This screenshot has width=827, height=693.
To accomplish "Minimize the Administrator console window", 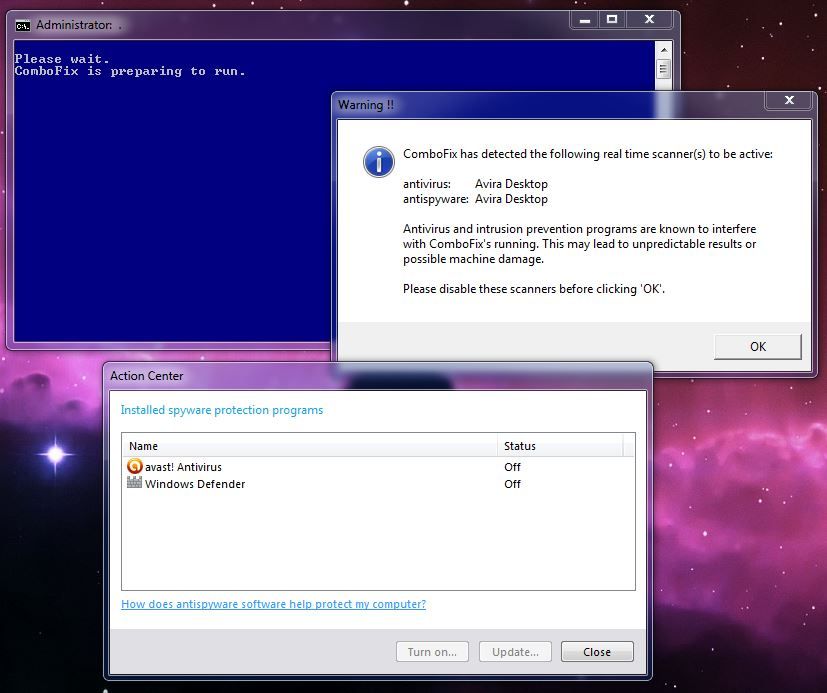I will [585, 20].
